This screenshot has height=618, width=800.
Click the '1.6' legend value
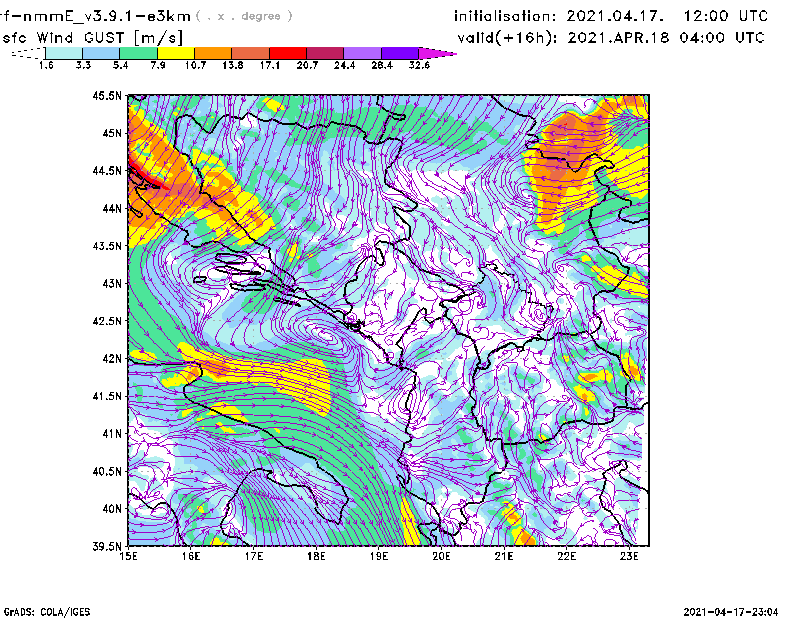point(46,65)
